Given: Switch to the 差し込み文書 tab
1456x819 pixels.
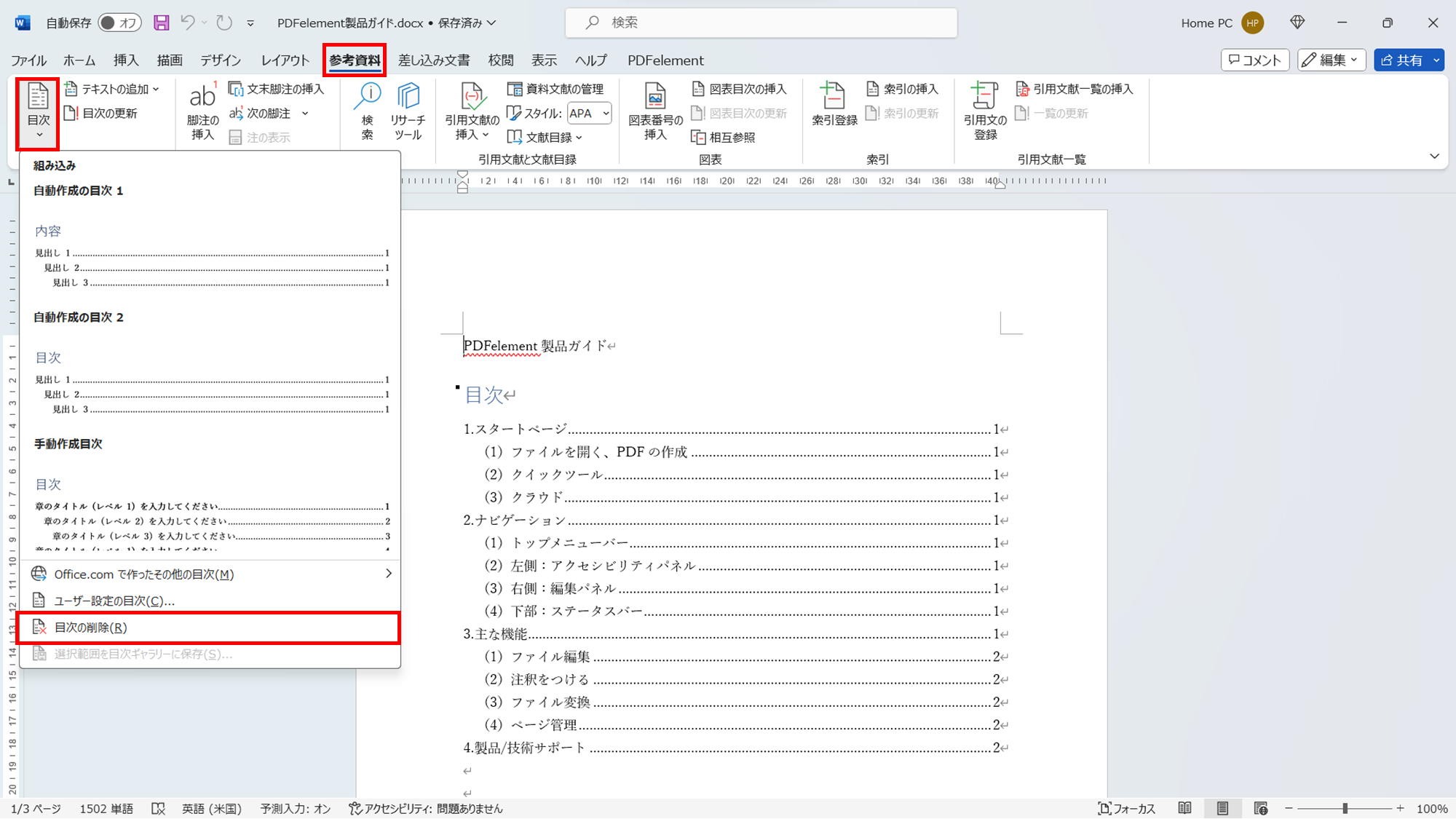Looking at the screenshot, I should 434,60.
